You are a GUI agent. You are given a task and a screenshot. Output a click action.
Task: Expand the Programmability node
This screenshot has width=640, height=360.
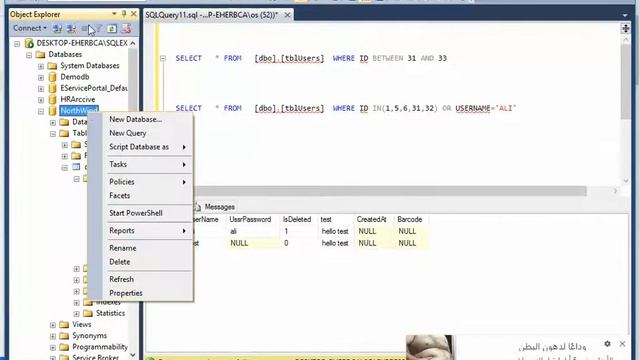click(x=53, y=347)
